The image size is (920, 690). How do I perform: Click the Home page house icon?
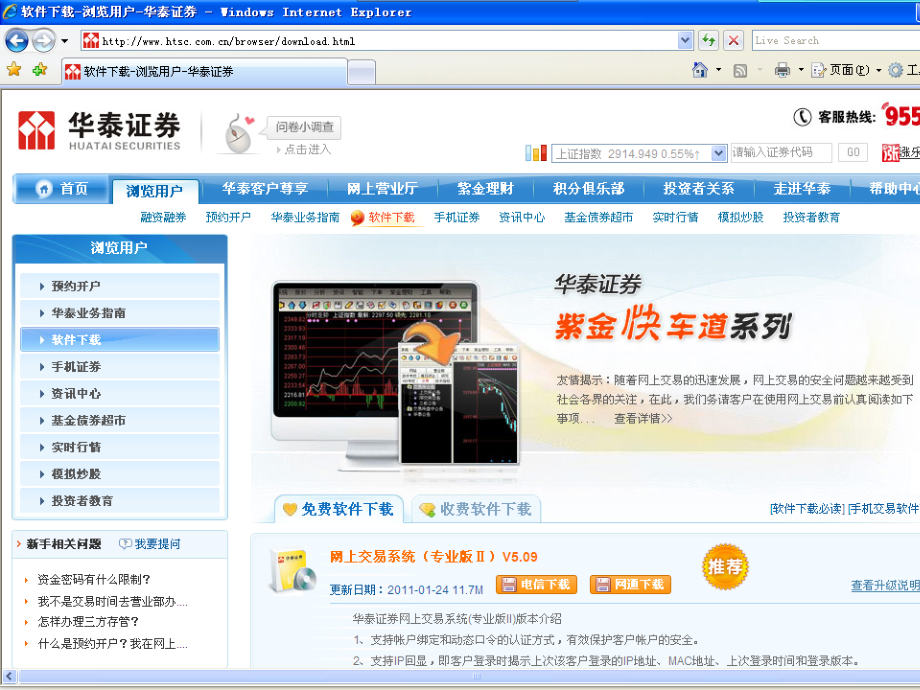point(699,70)
